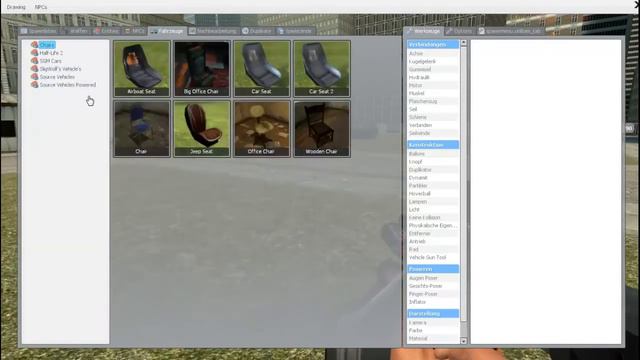The width and height of the screenshot is (640, 360).
Task: Spawn the blue Chair
Action: 142,129
